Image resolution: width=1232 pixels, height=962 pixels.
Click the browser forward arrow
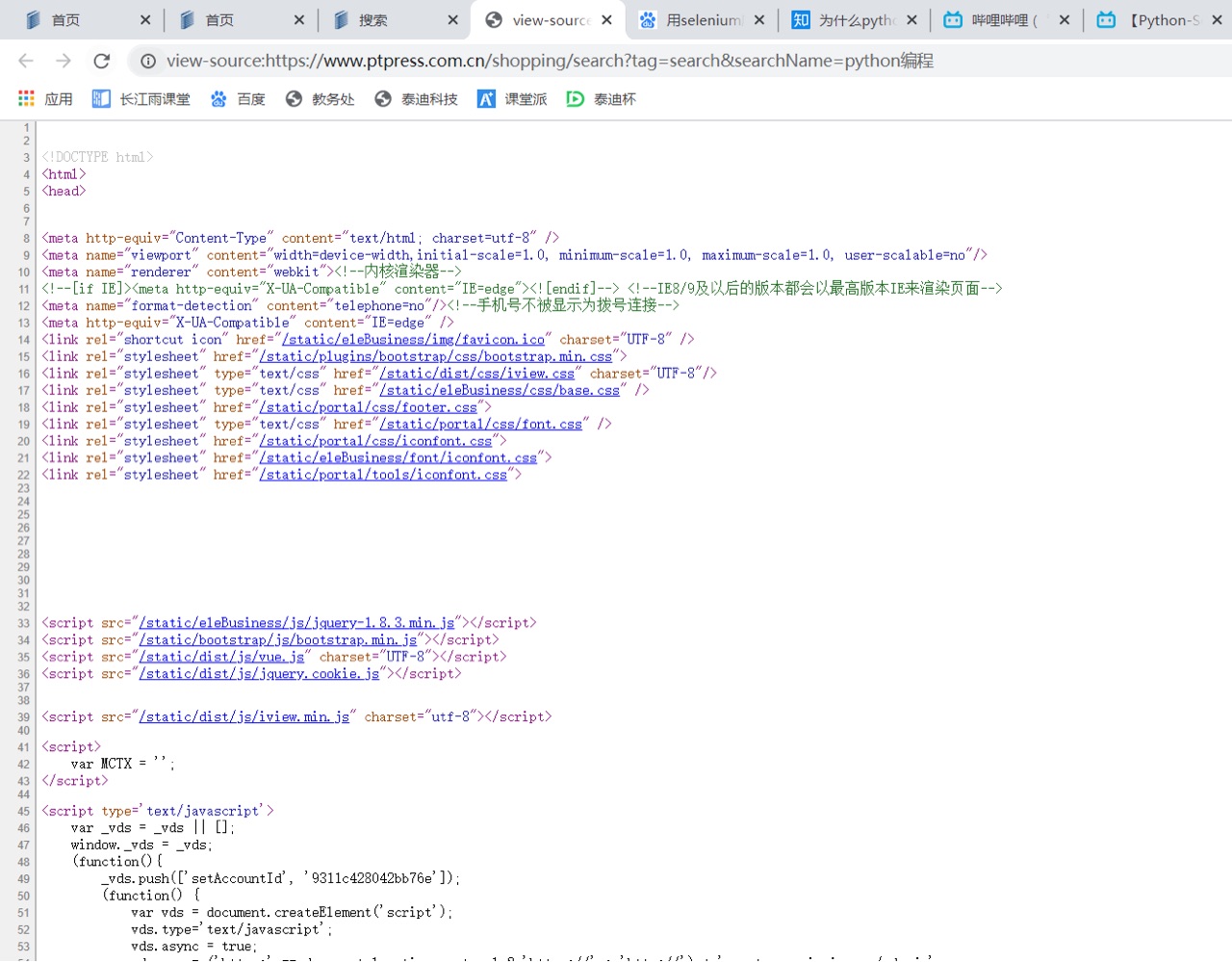64,61
